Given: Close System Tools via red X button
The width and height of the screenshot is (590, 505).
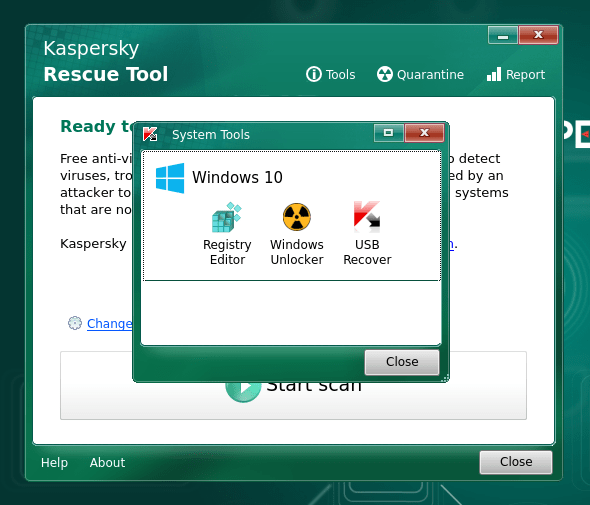Looking at the screenshot, I should tap(424, 132).
